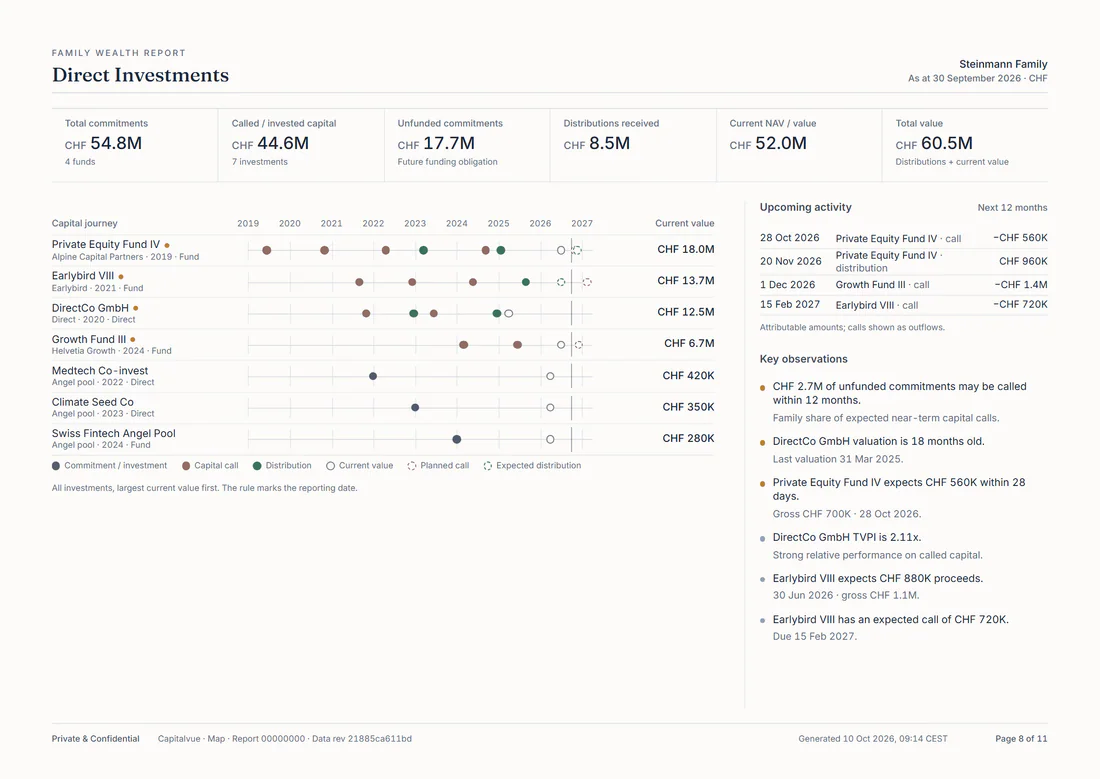Select Growth Fund III's current value circle
Image resolution: width=1100 pixels, height=779 pixels.
coord(561,345)
